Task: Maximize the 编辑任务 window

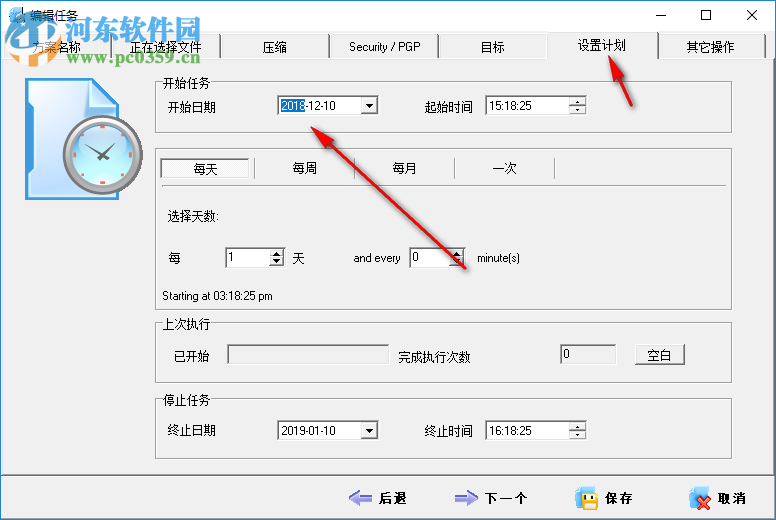Action: point(706,15)
